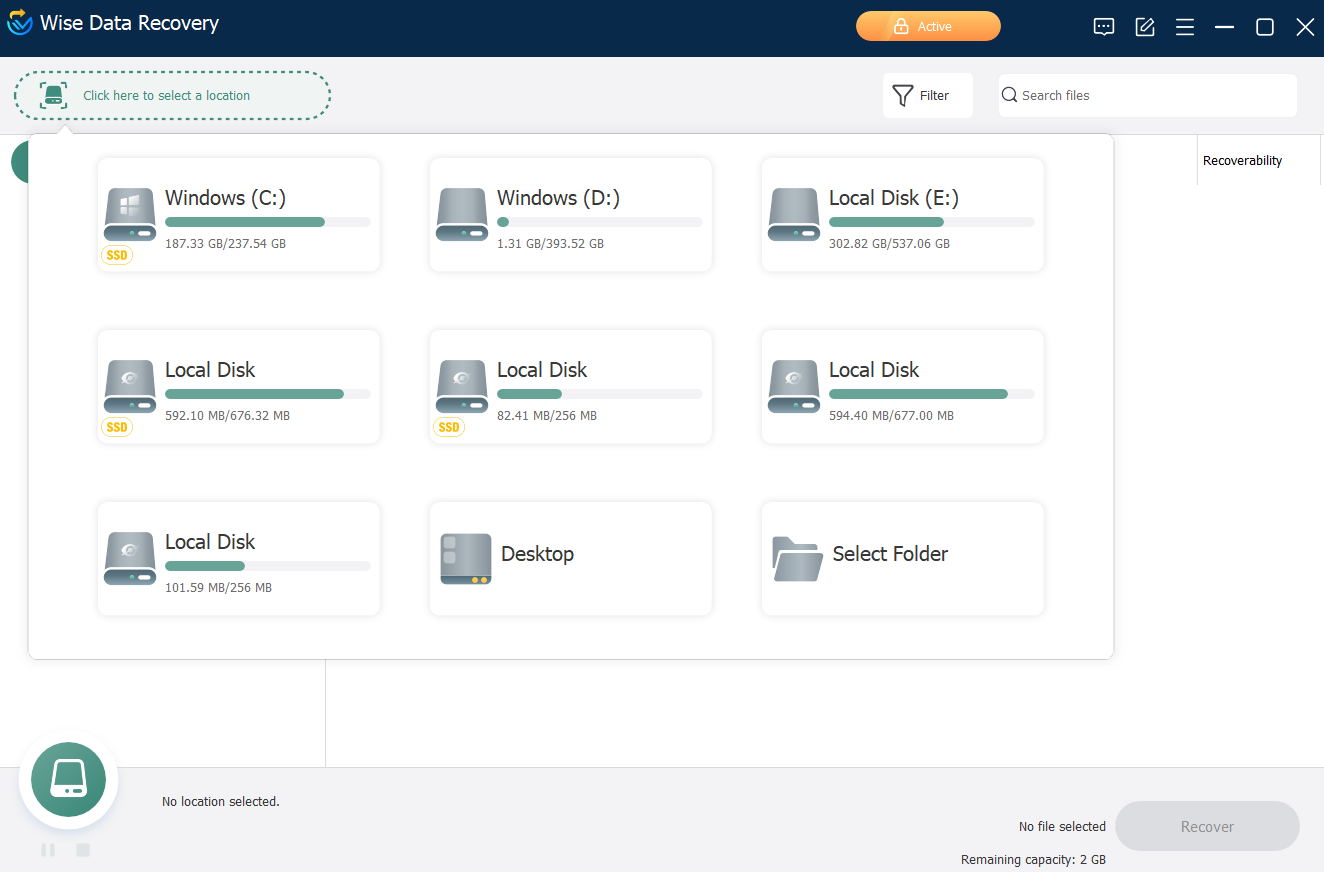Select the Windows (C:) drive card
Image resolution: width=1324 pixels, height=872 pixels.
238,214
